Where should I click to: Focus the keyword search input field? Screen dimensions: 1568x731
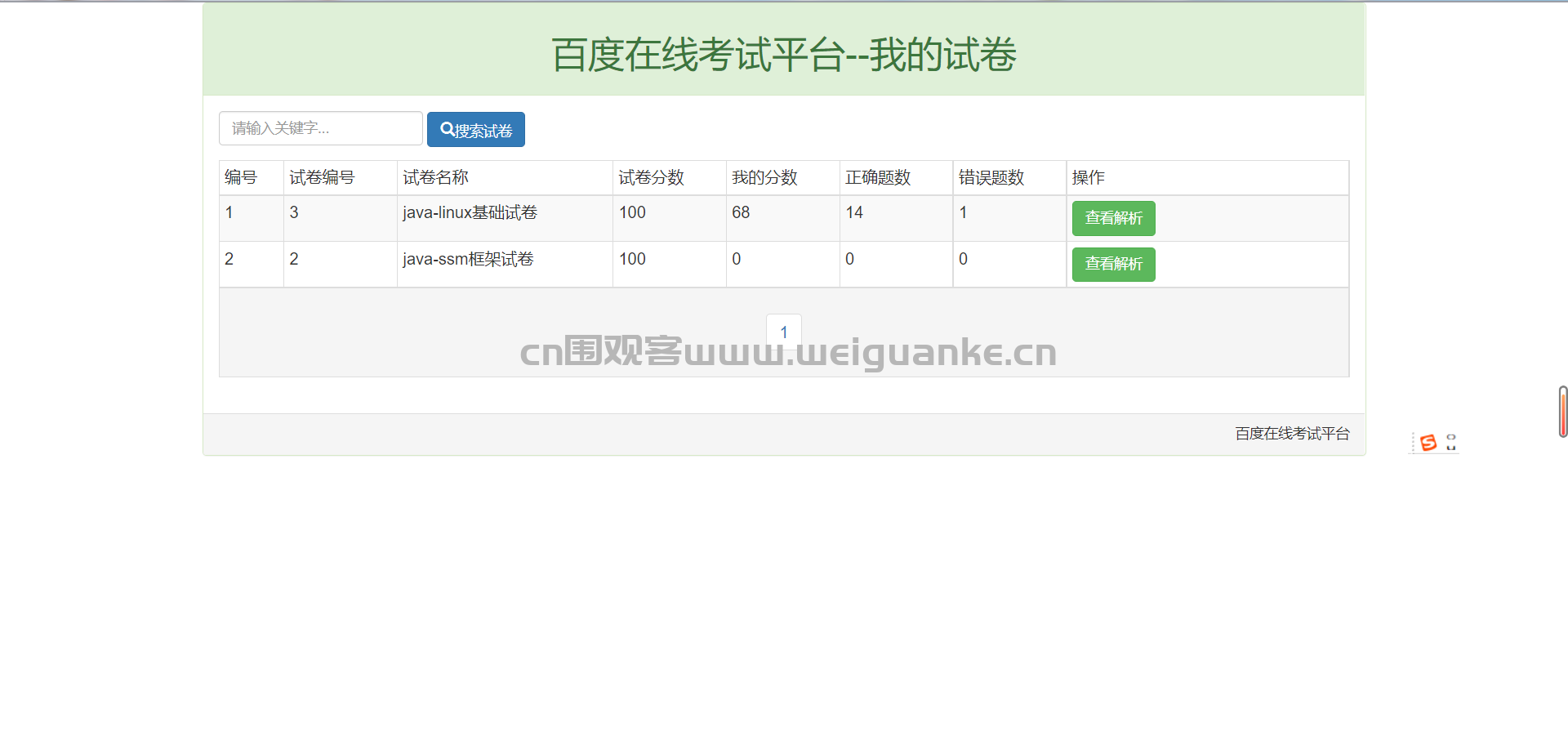pos(321,128)
